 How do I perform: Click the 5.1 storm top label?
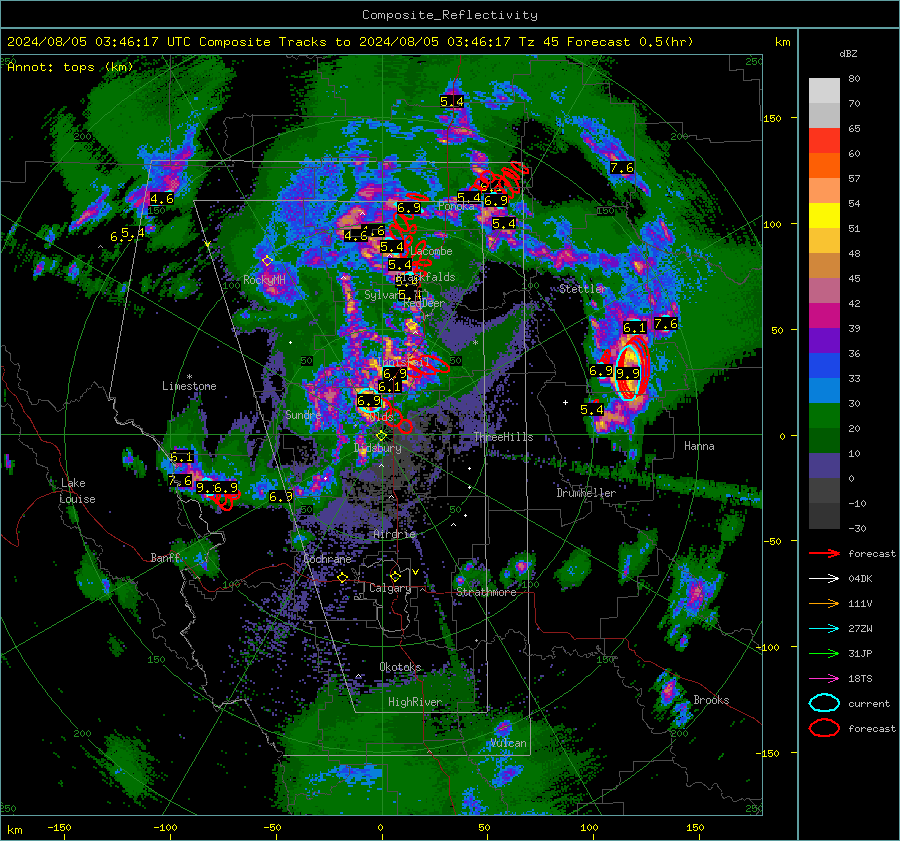pyautogui.click(x=182, y=457)
